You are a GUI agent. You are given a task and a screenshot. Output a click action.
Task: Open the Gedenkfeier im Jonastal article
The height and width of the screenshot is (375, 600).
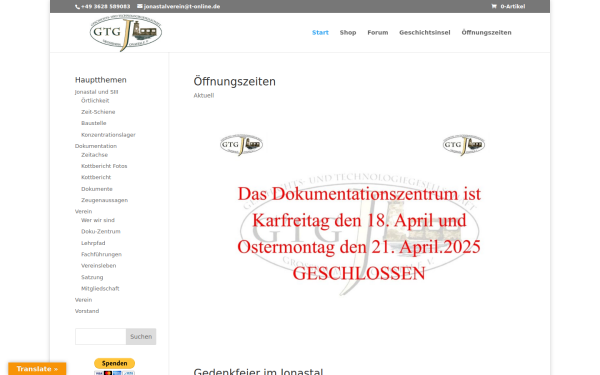[258, 372]
